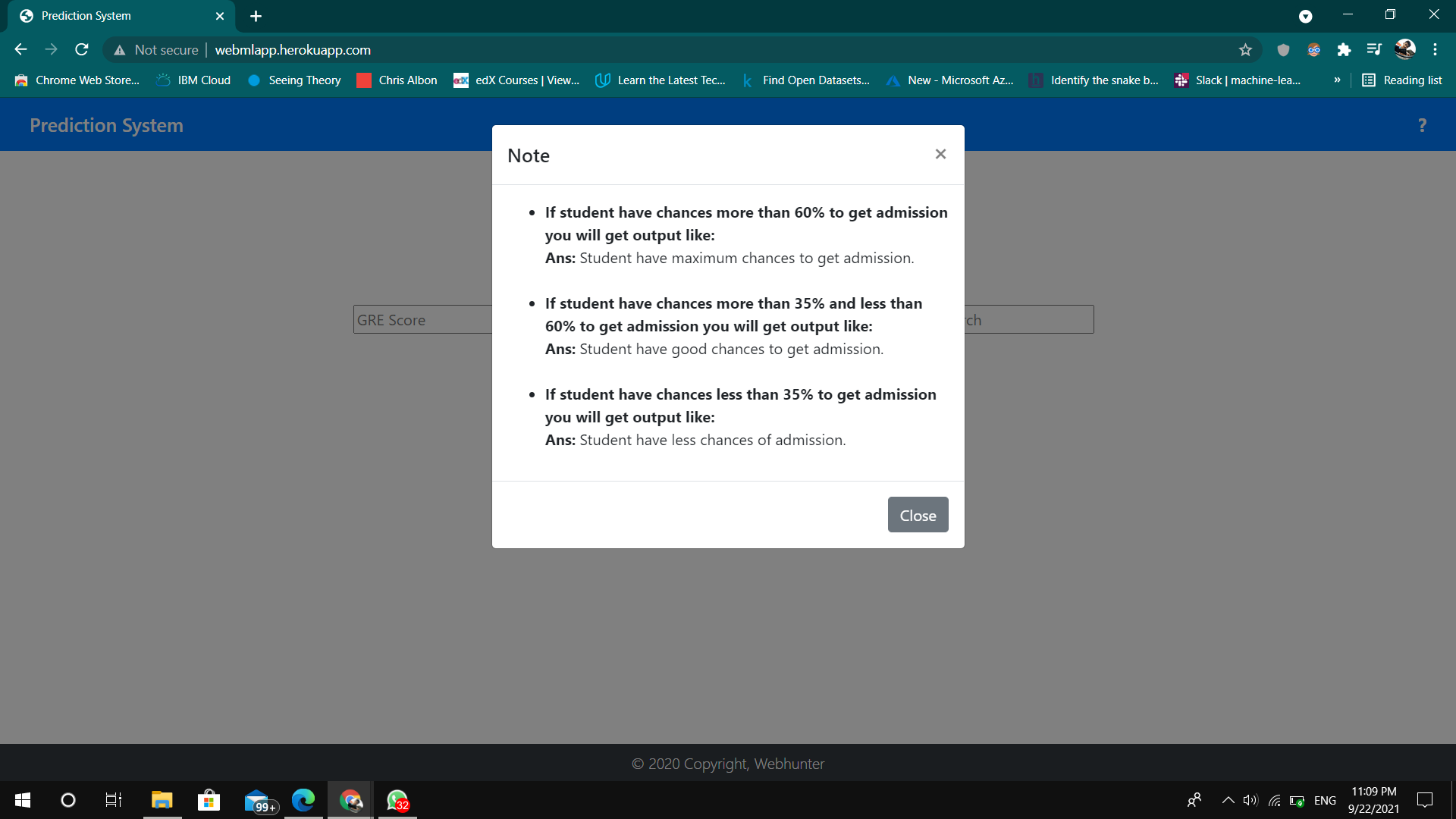1456x819 pixels.
Task: Open Slack machine-lea... bookmark
Action: coord(1238,80)
